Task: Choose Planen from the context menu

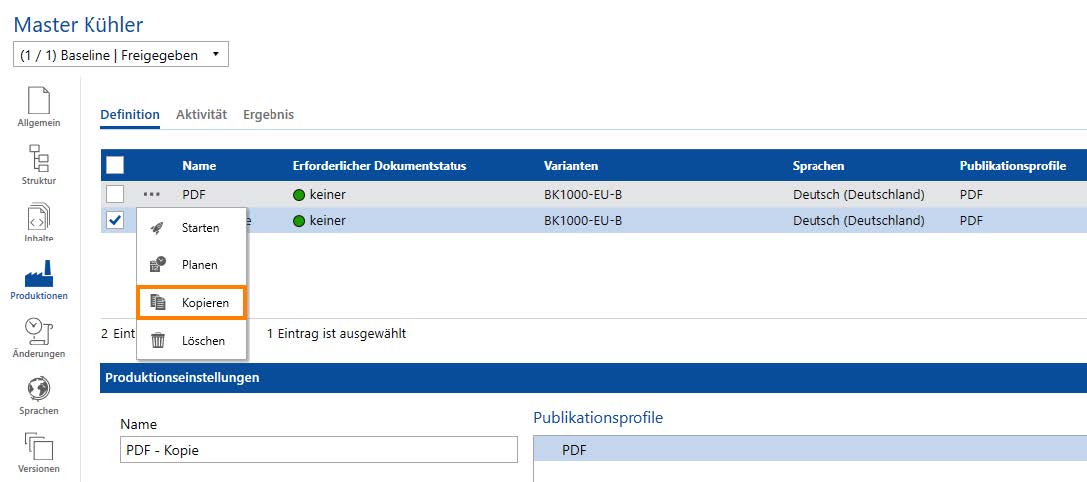Action: pos(198,265)
